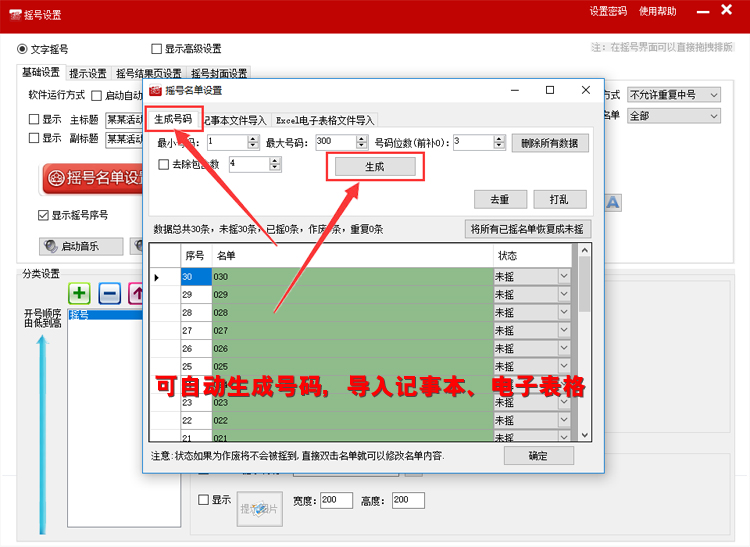
Task: Open the 提示设置 tab
Action: pyautogui.click(x=88, y=74)
